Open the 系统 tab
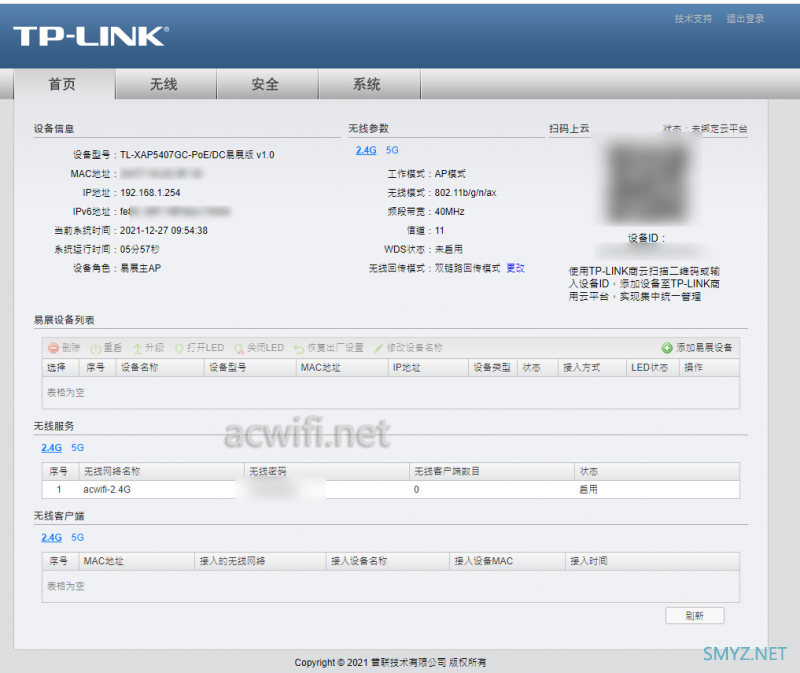Image resolution: width=800 pixels, height=673 pixels. (369, 84)
